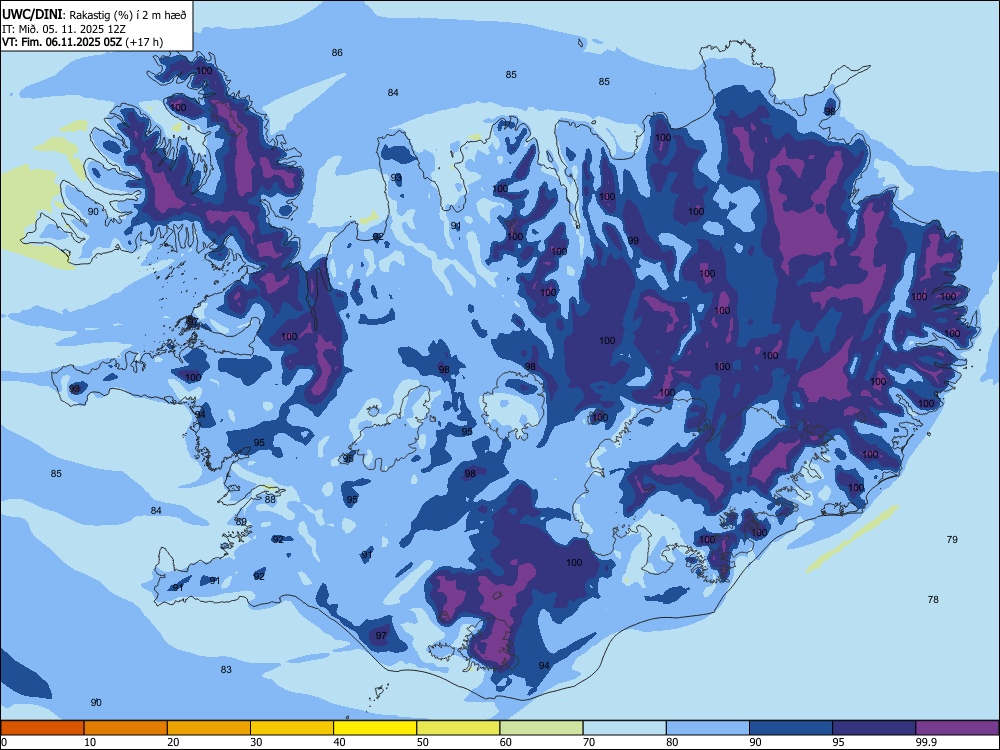The width and height of the screenshot is (1000, 750).
Task: Select the purple above-99.9 legend swatch
Action: pyautogui.click(x=957, y=728)
